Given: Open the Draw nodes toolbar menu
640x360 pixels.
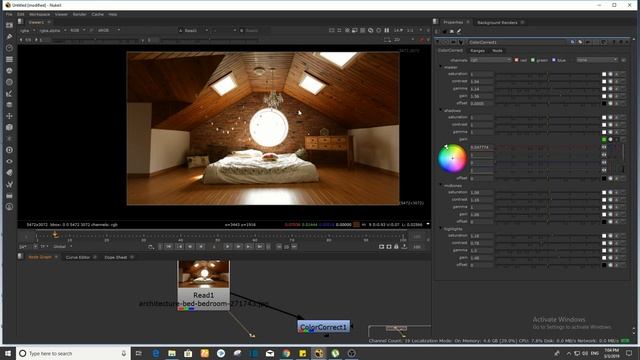Looking at the screenshot, I should [x=9, y=36].
